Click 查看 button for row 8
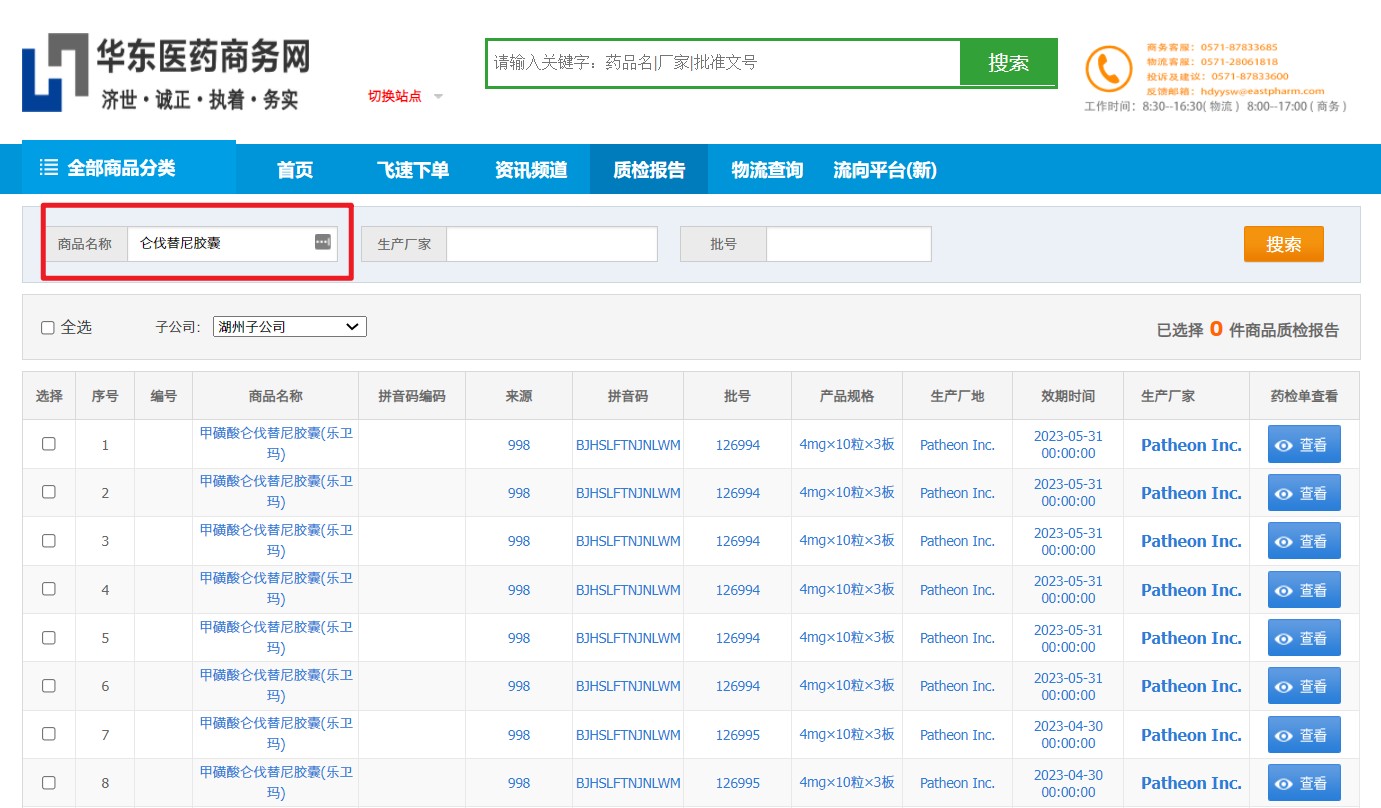This screenshot has height=808, width=1381. coord(1304,783)
